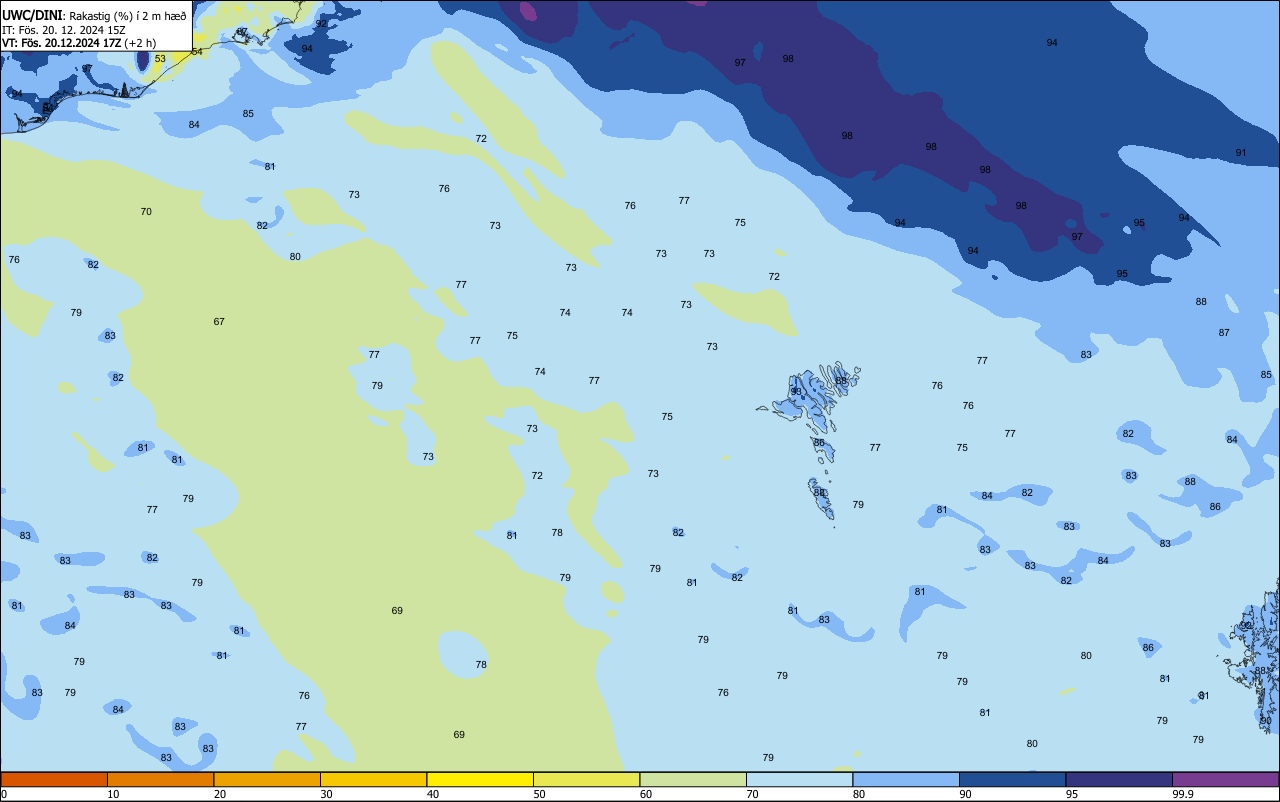Click the purple legend swatch above 99.9
The image size is (1280, 802).
pos(1225,779)
